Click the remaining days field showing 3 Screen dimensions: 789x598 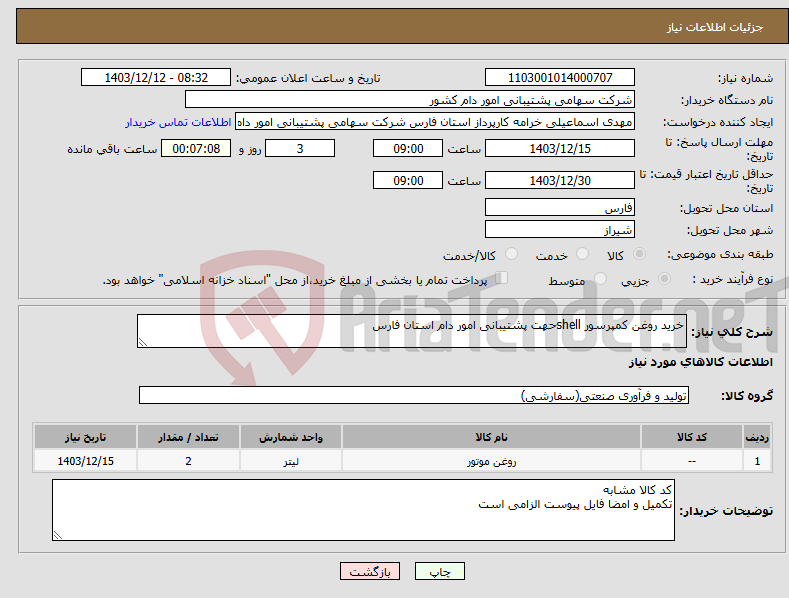300,148
